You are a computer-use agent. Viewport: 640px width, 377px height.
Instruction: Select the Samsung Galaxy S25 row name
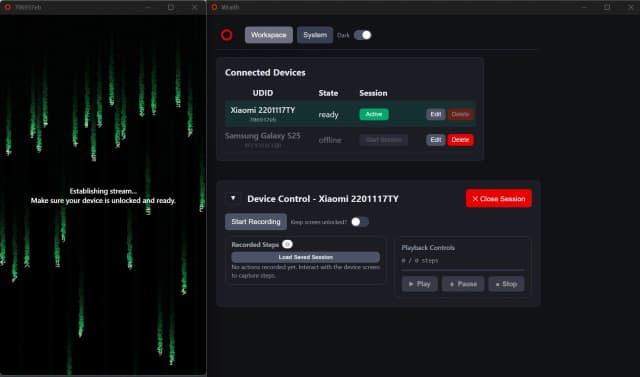click(263, 136)
